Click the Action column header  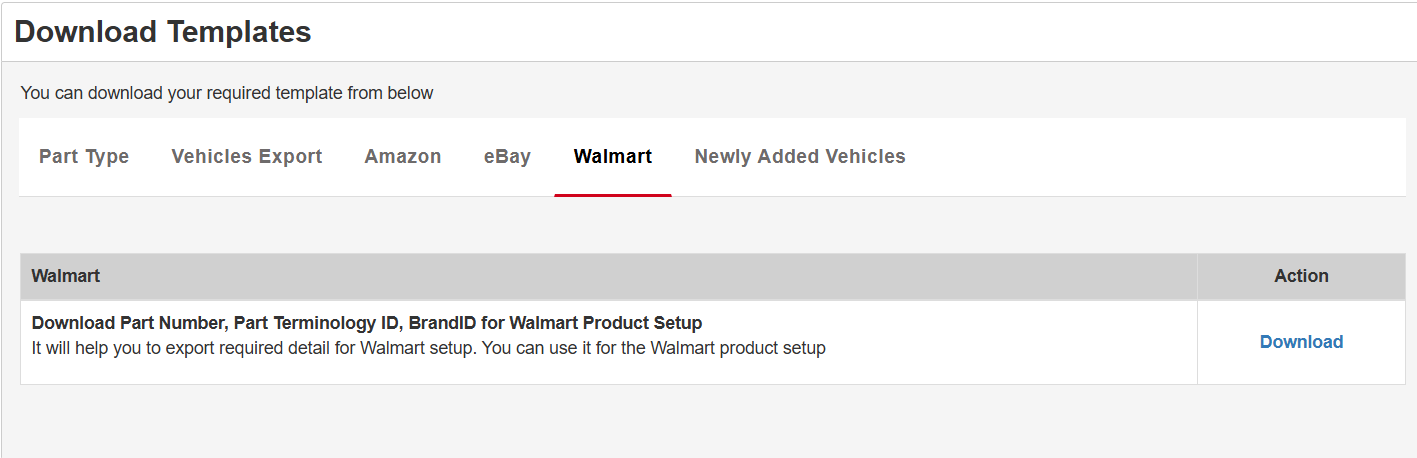[x=1301, y=276]
